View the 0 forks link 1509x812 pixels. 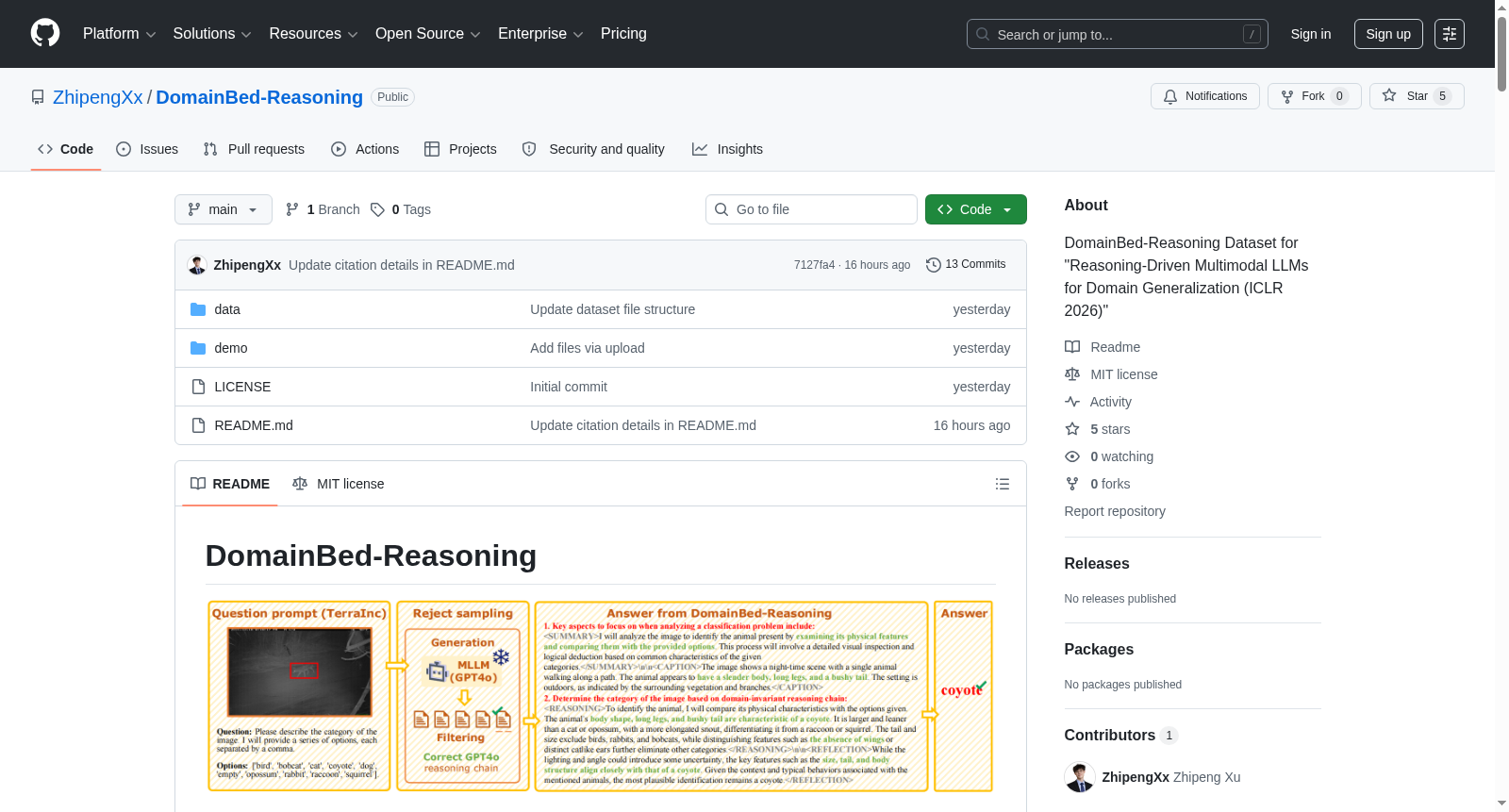(1098, 484)
